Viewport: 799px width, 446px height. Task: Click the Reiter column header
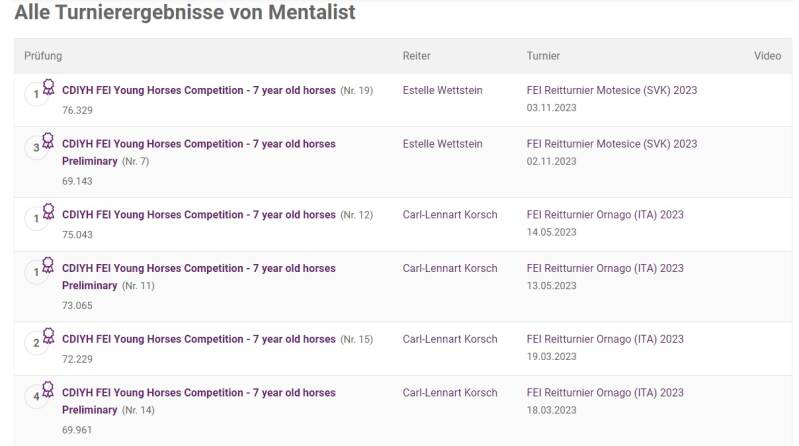(x=416, y=56)
